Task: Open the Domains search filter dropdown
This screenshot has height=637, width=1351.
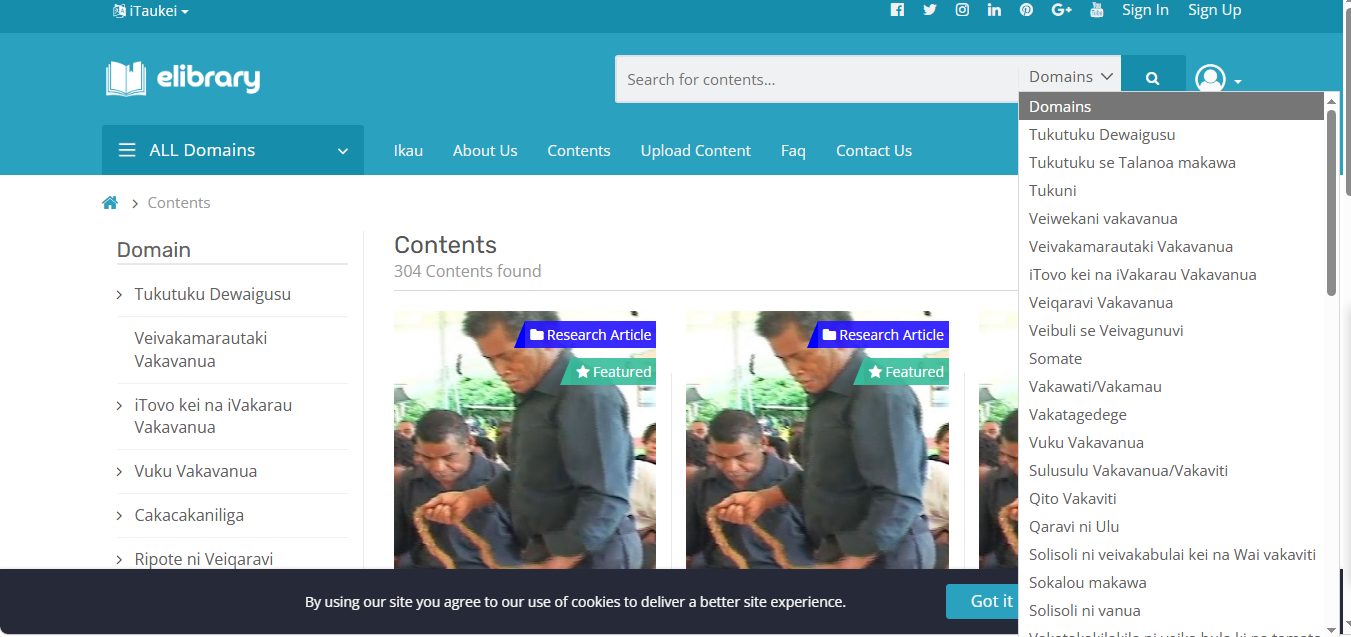Action: 1070,77
